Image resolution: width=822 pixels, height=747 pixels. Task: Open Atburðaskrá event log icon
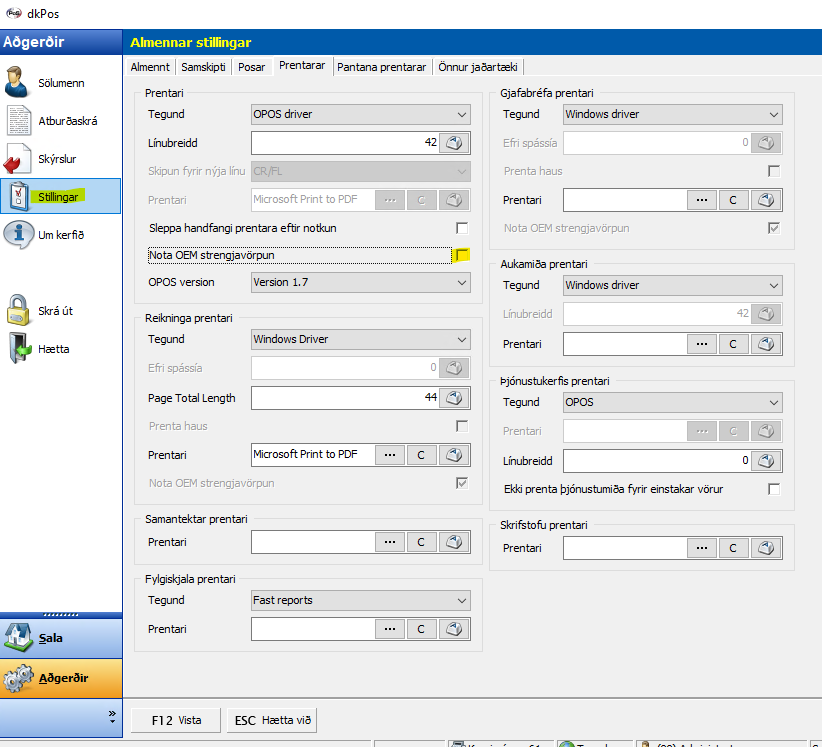(x=20, y=121)
